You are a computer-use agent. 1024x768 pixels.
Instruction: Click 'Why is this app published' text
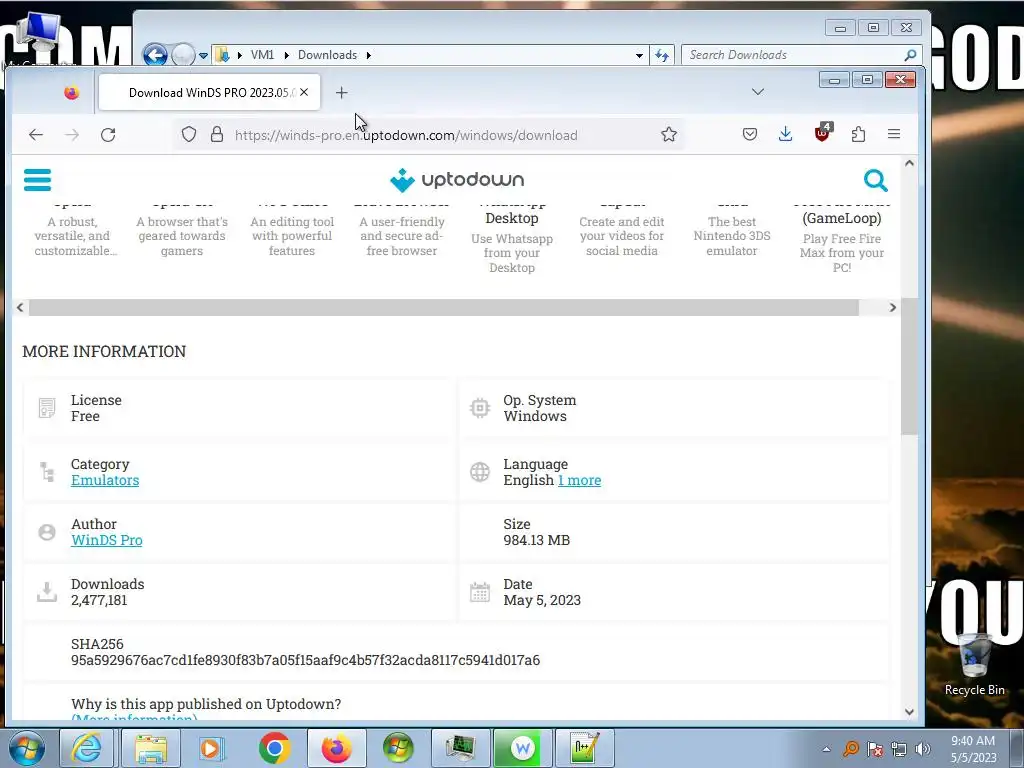(x=206, y=704)
